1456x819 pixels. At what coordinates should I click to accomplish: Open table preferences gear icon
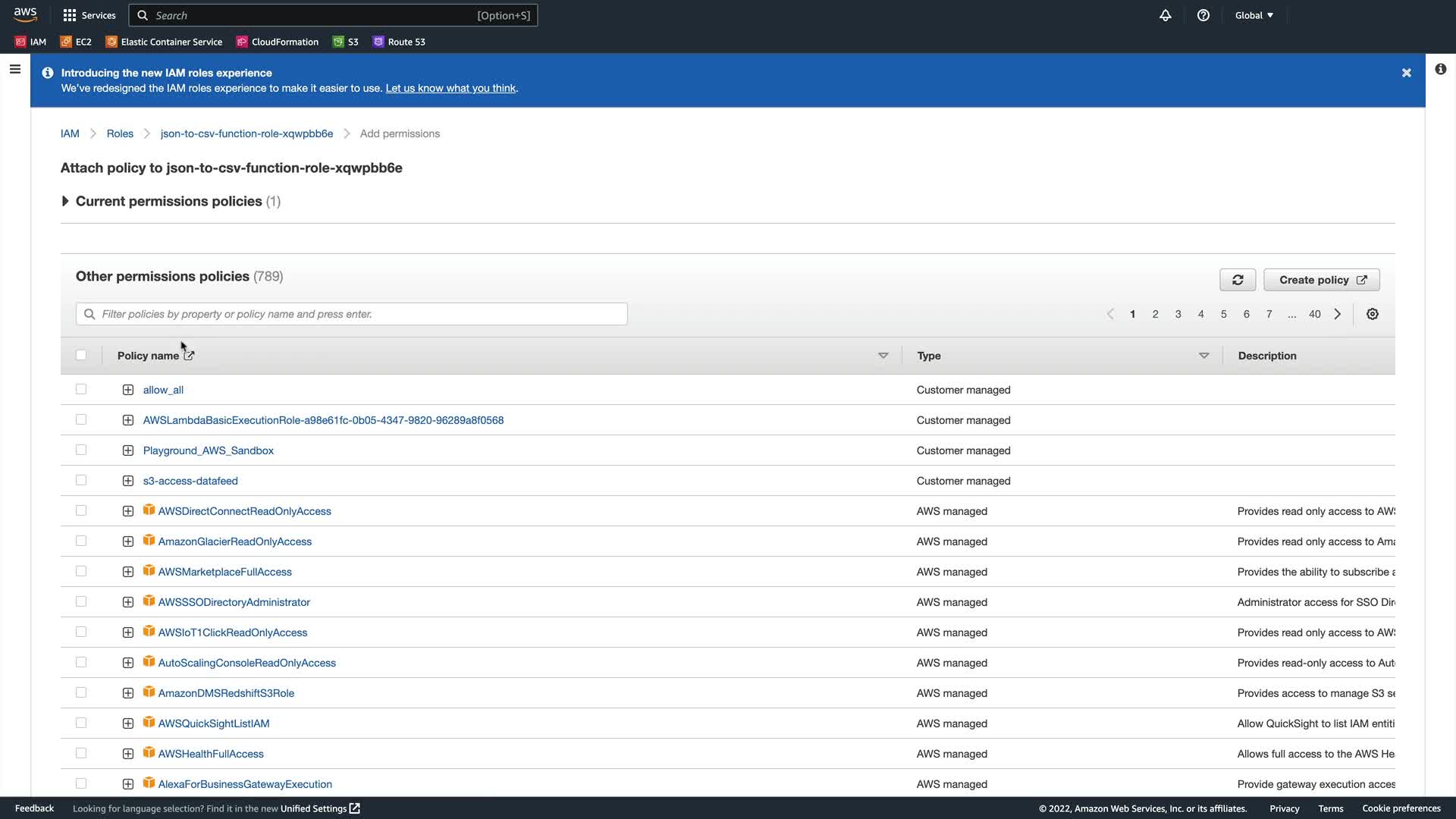click(1373, 314)
